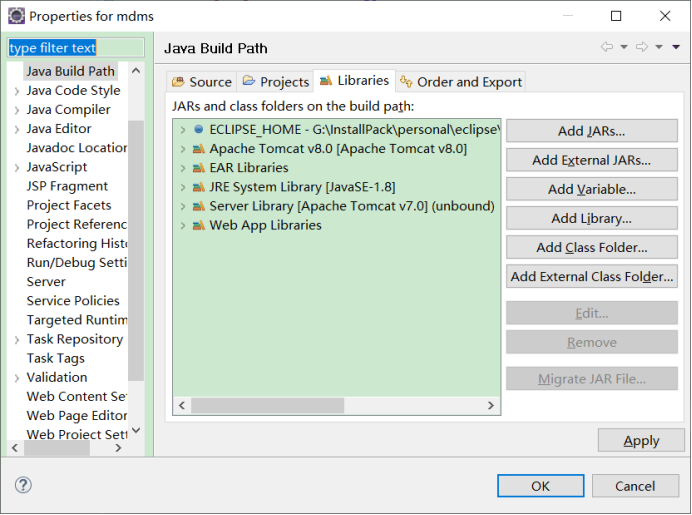Click Add Class Folder... button
Screen dimensions: 692x515
coord(591,247)
